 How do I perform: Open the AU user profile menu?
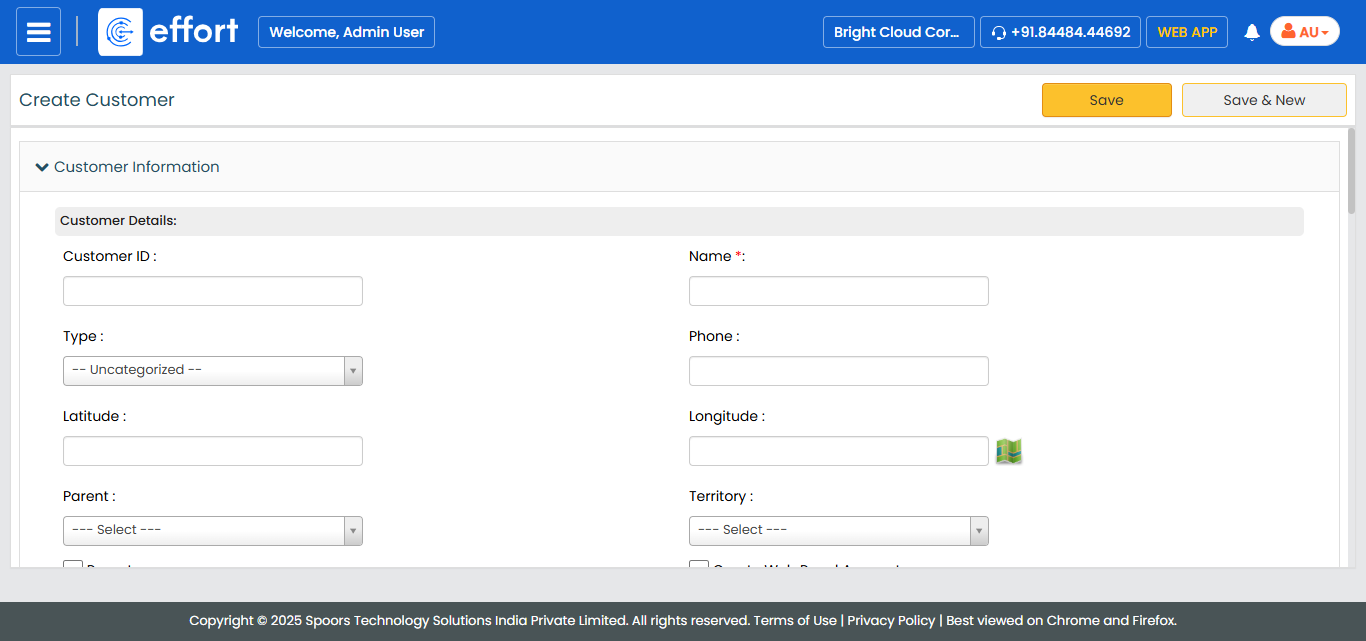click(1304, 32)
